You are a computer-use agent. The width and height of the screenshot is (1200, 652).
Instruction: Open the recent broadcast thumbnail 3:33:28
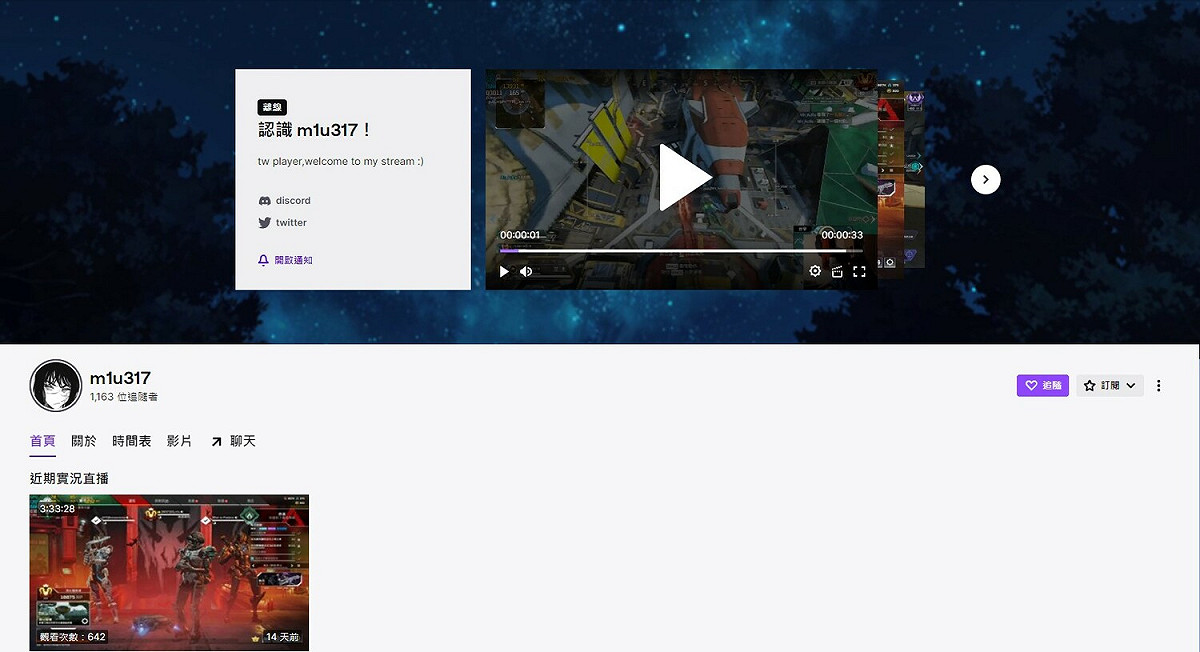[169, 572]
